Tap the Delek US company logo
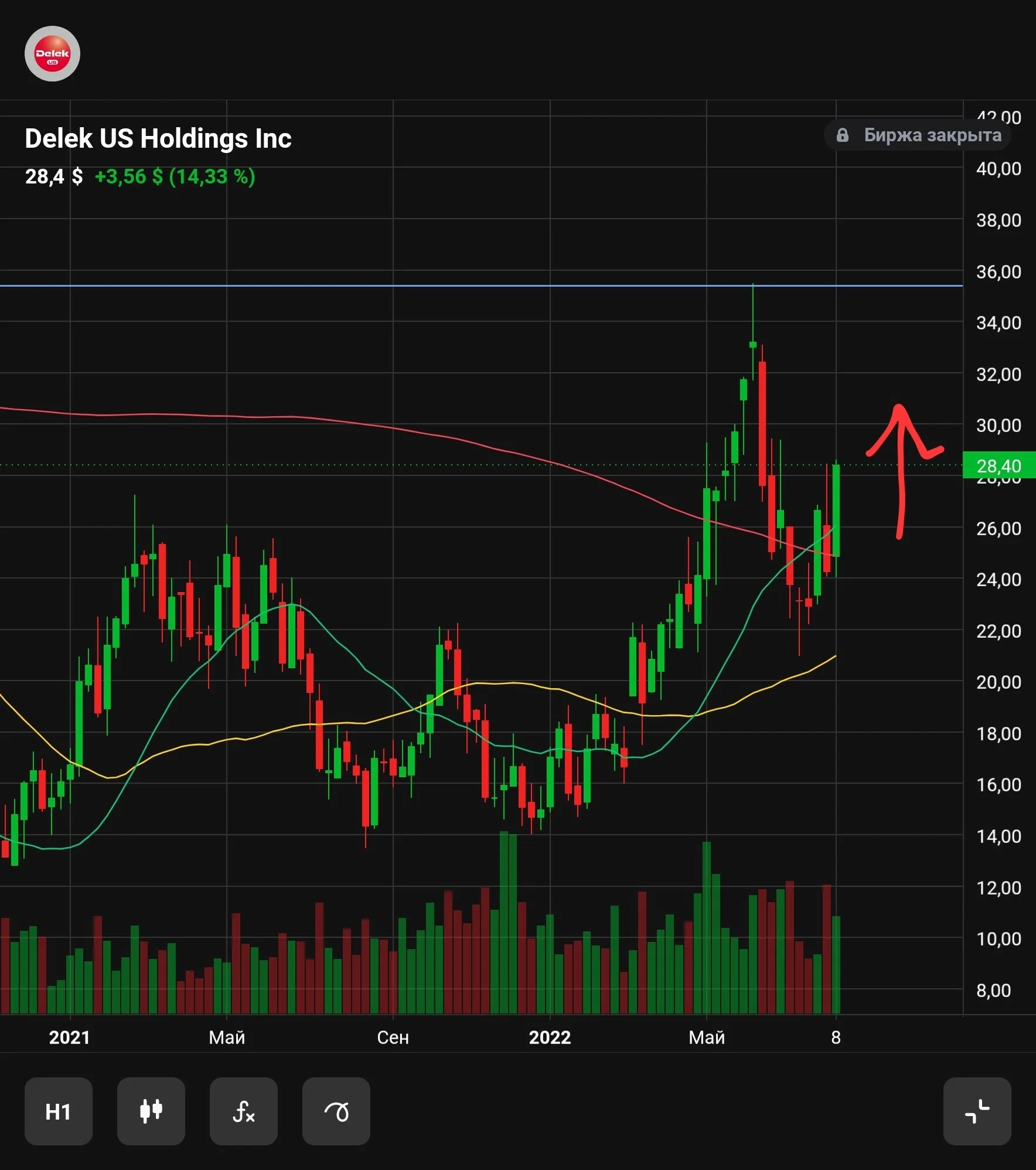The width and height of the screenshot is (1036, 1170). click(52, 53)
